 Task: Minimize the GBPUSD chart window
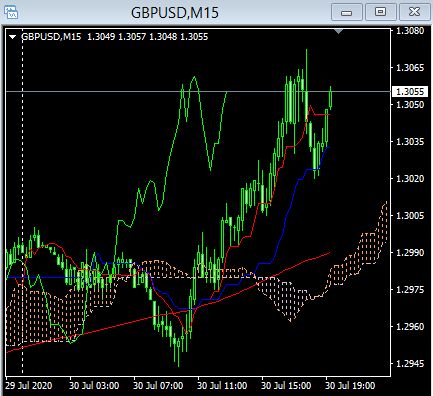tap(347, 12)
